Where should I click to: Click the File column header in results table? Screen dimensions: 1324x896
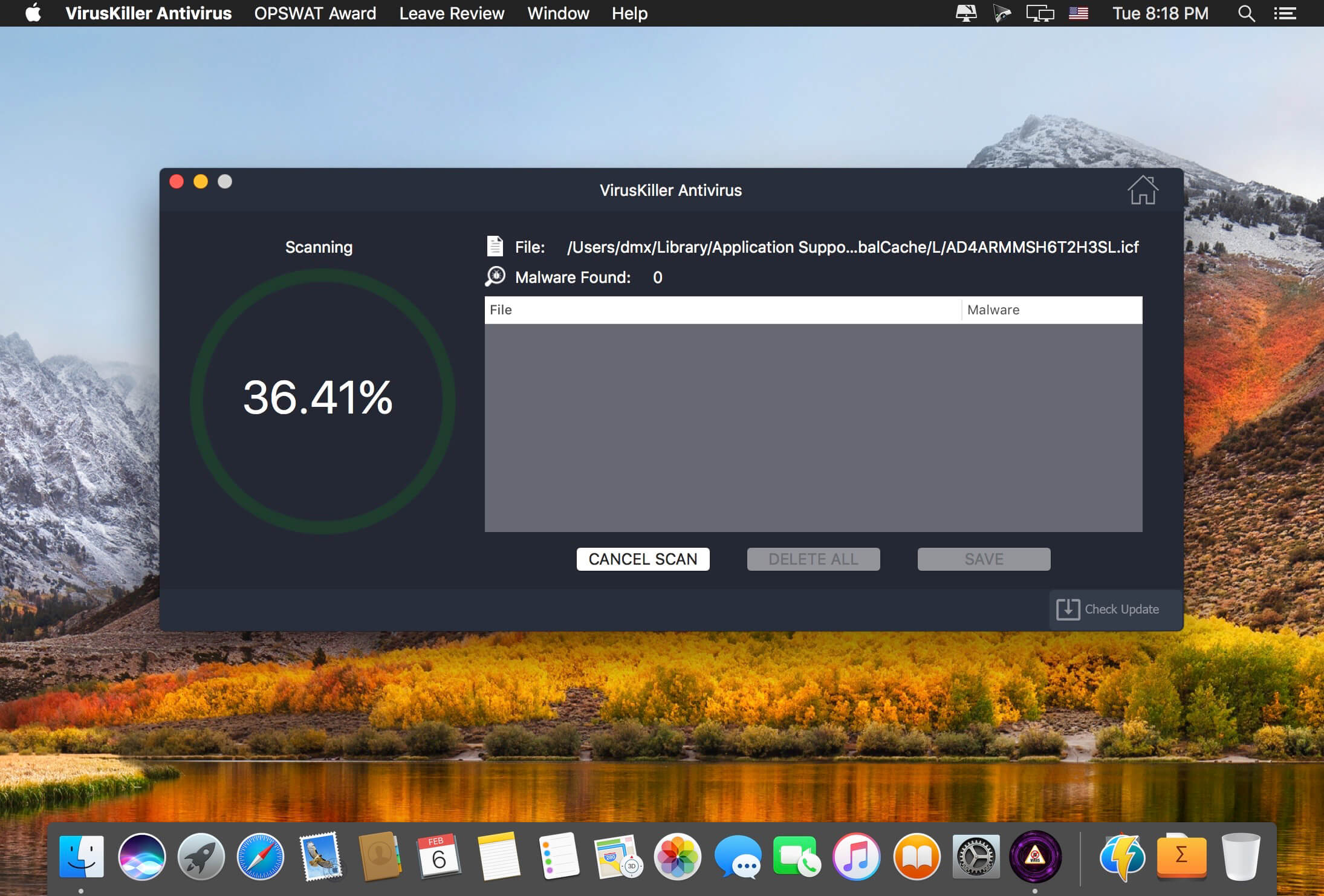[722, 310]
